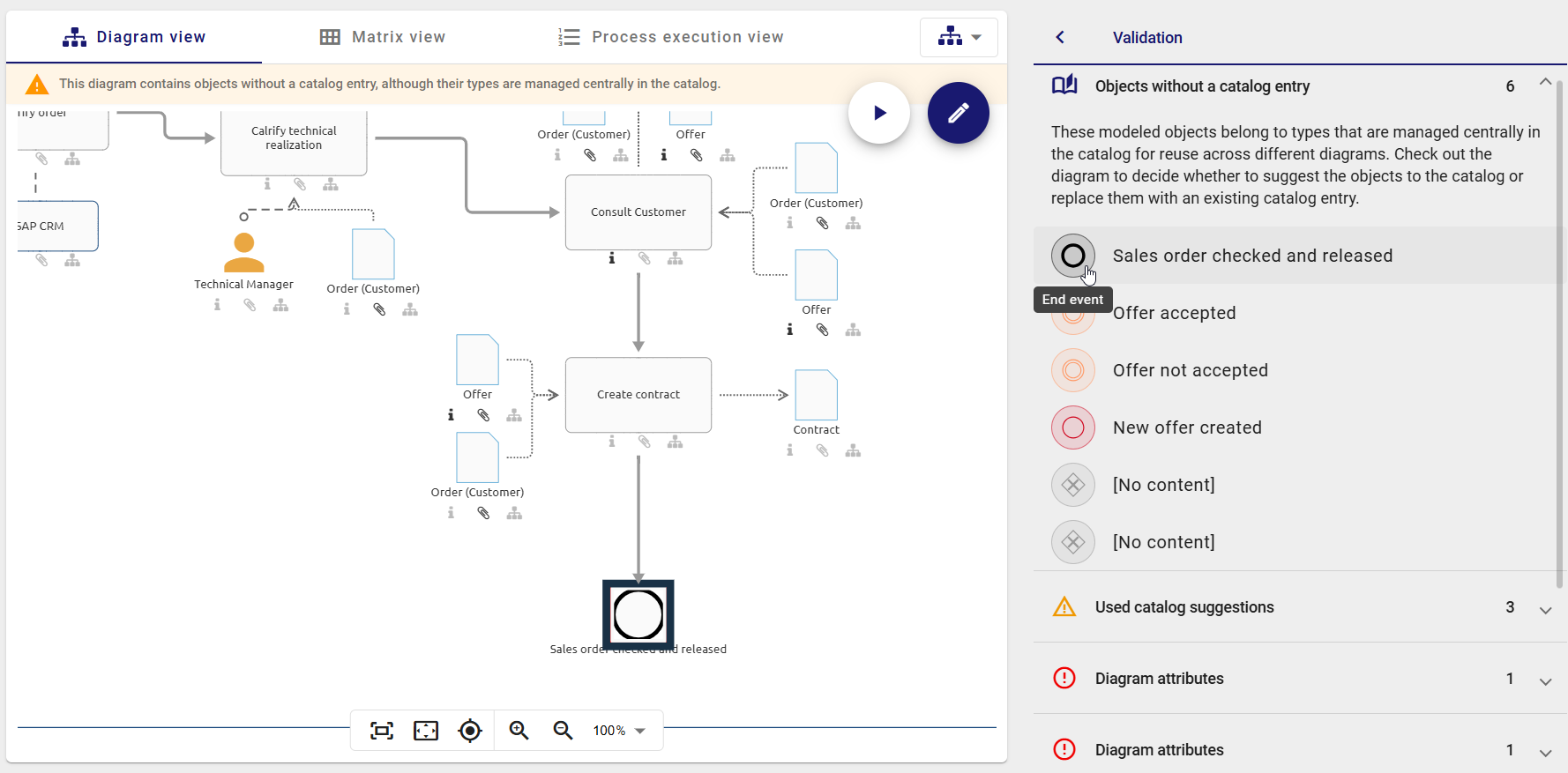Click the play simulation button

[879, 113]
